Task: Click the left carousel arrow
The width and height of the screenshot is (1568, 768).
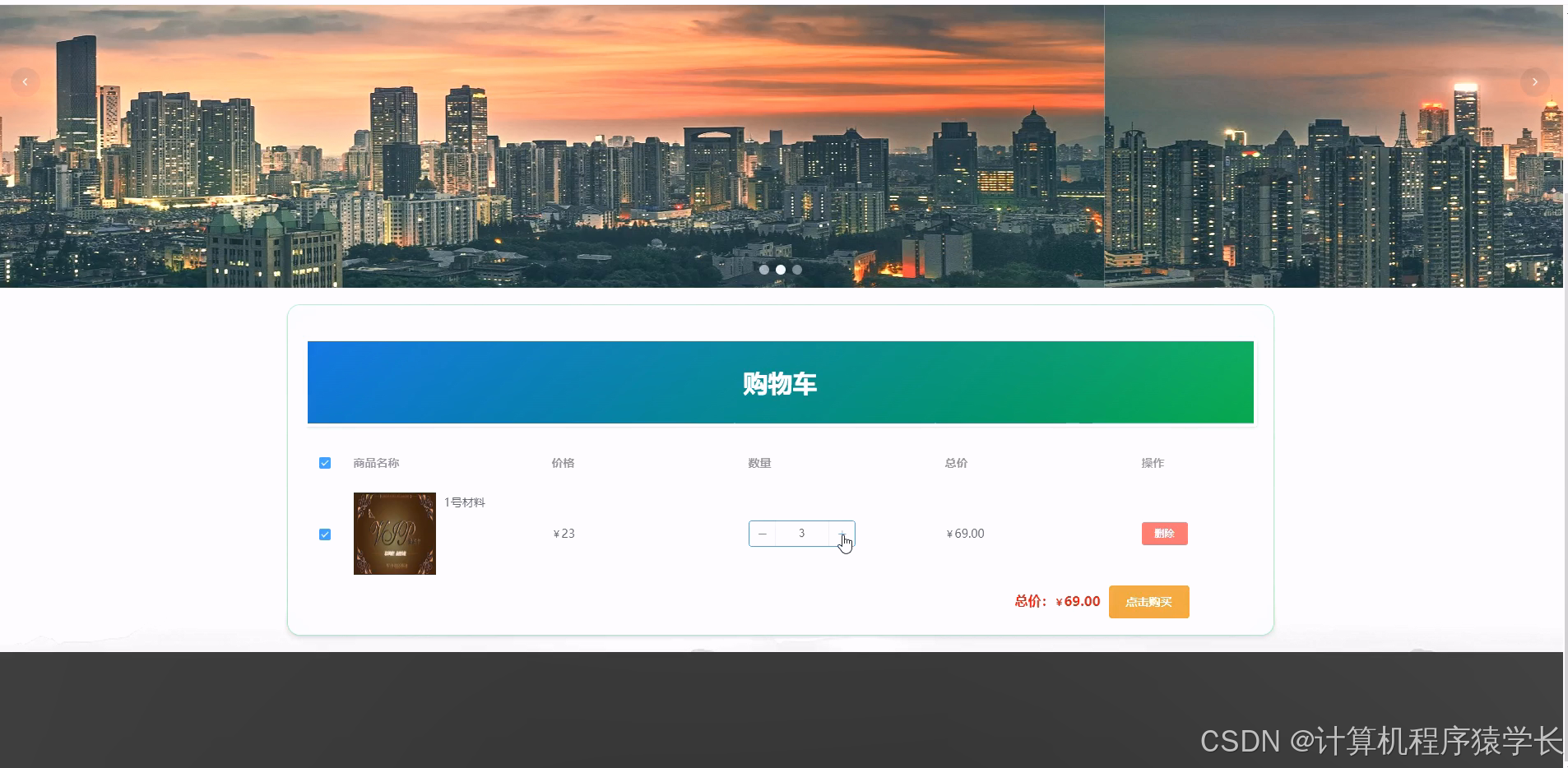Action: (25, 81)
